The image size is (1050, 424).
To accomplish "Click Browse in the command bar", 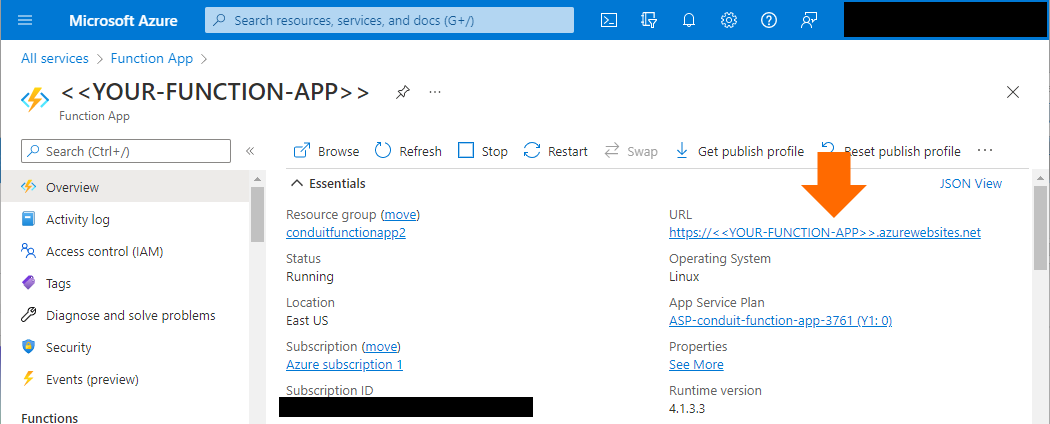I will point(326,151).
